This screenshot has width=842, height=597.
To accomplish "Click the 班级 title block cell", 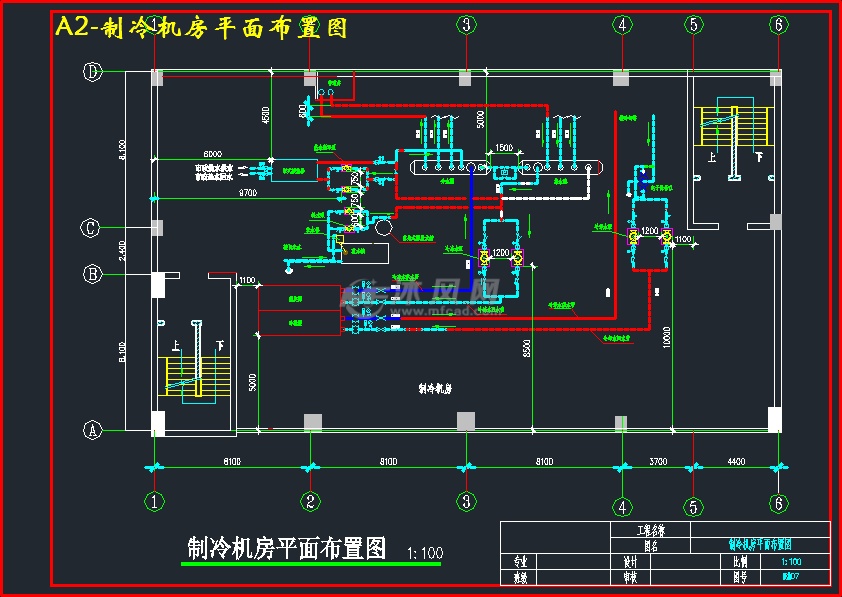I will point(520,577).
